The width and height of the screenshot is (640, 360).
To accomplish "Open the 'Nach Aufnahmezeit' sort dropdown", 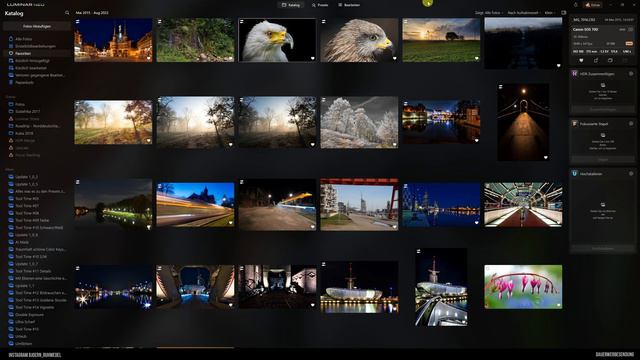I will point(523,13).
